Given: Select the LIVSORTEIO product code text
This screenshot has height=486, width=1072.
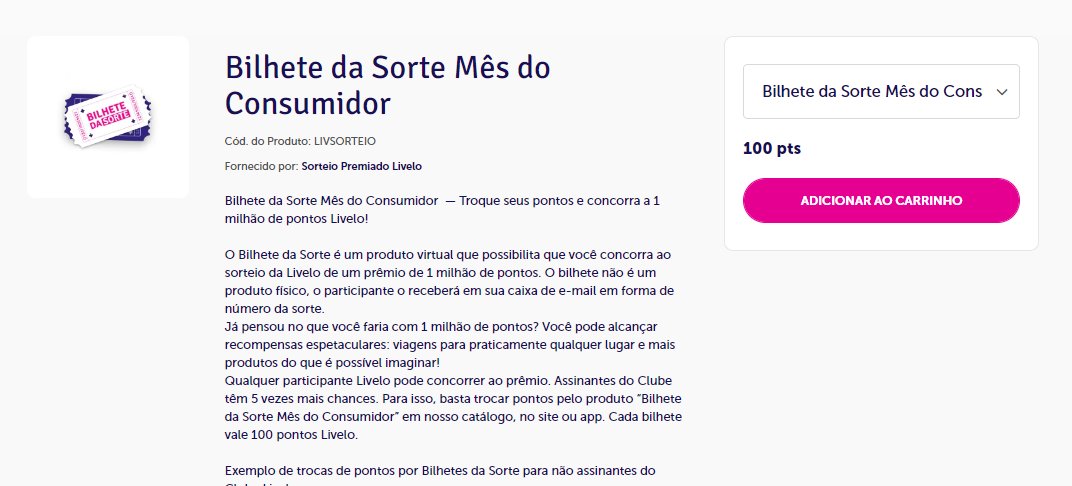Looking at the screenshot, I should [x=345, y=141].
